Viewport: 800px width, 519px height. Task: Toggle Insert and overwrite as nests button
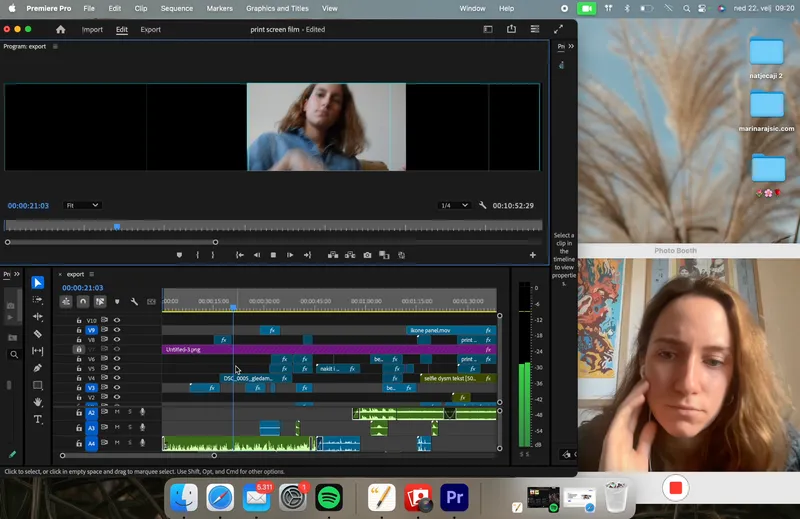pyautogui.click(x=66, y=302)
